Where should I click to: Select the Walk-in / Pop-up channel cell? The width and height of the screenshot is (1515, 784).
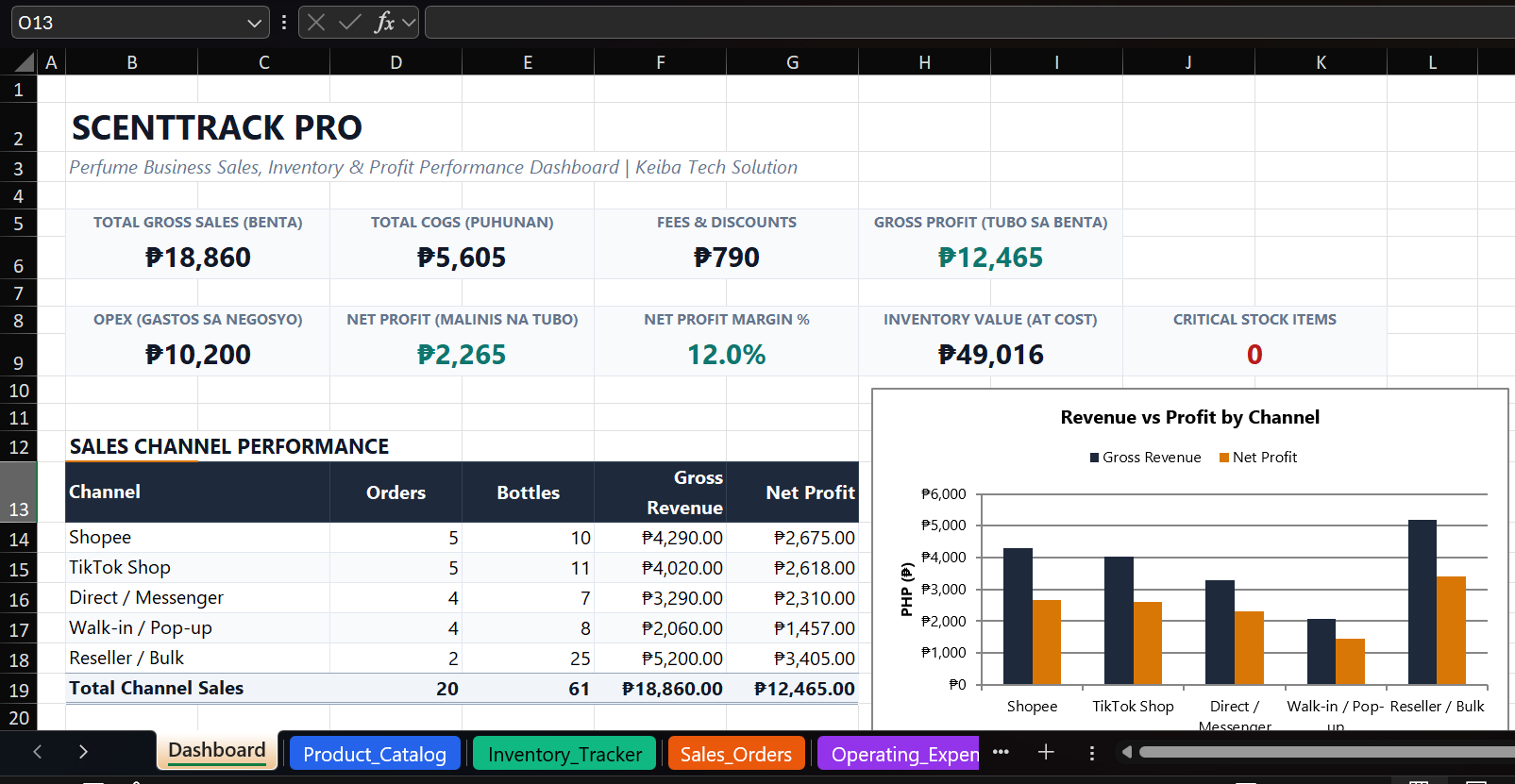tap(198, 628)
